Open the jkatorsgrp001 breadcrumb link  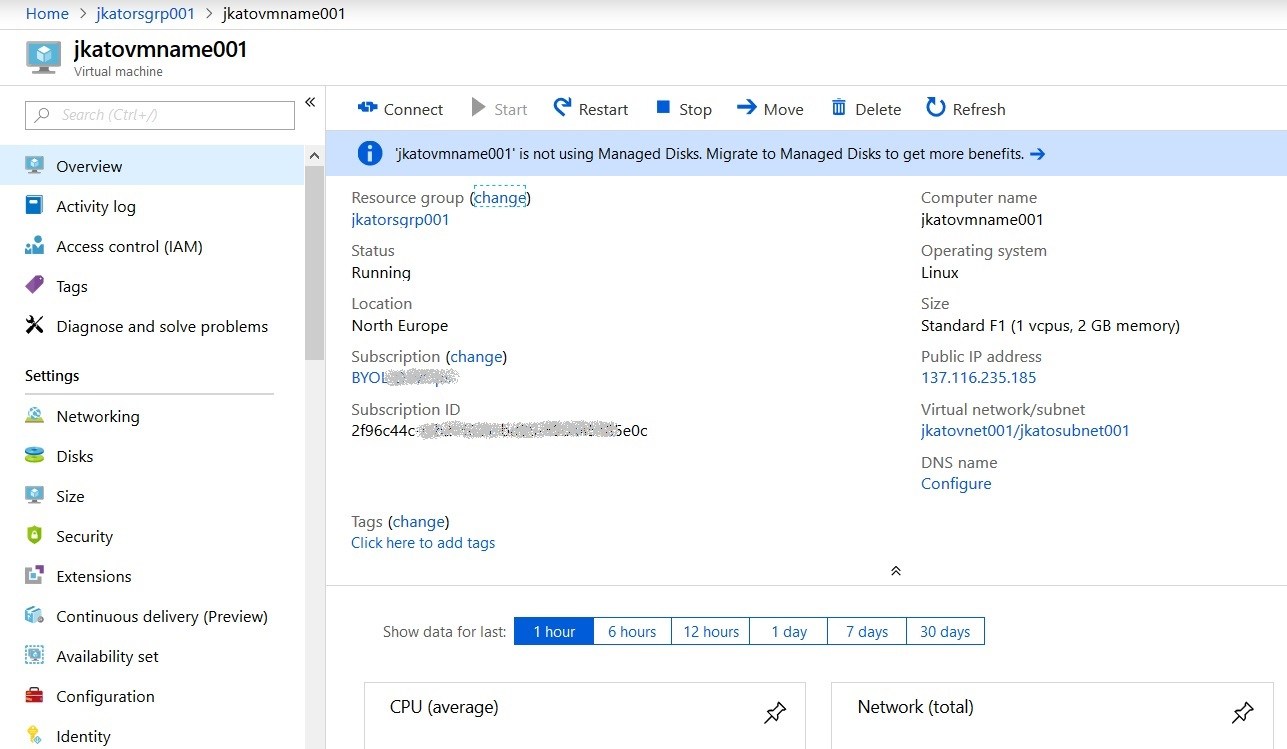[145, 14]
